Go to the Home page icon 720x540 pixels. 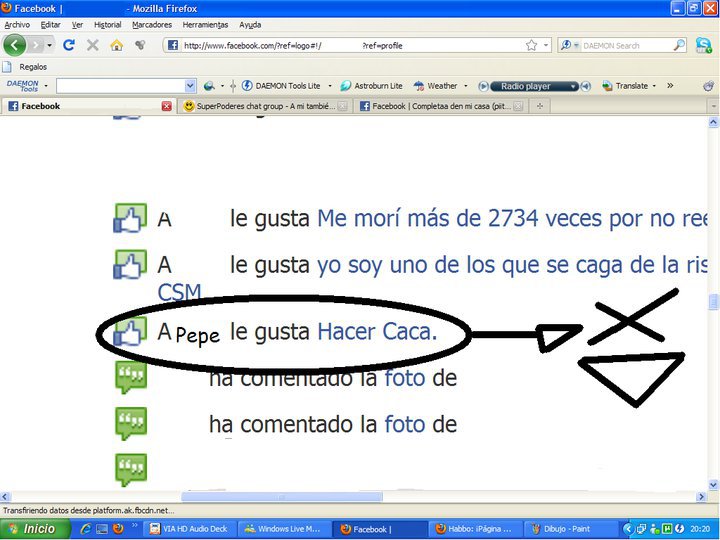click(x=117, y=45)
